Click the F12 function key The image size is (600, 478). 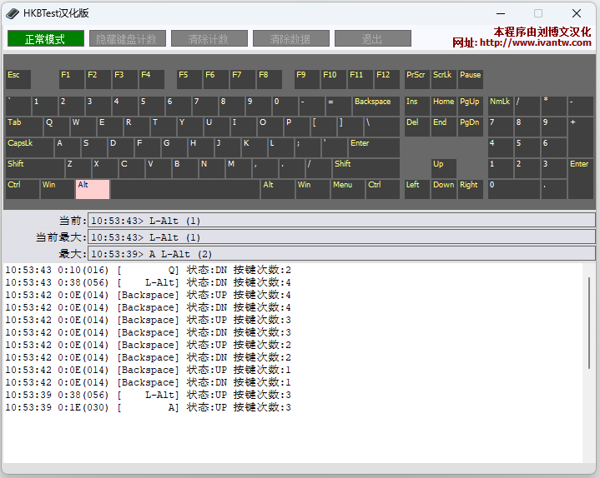tap(387, 79)
